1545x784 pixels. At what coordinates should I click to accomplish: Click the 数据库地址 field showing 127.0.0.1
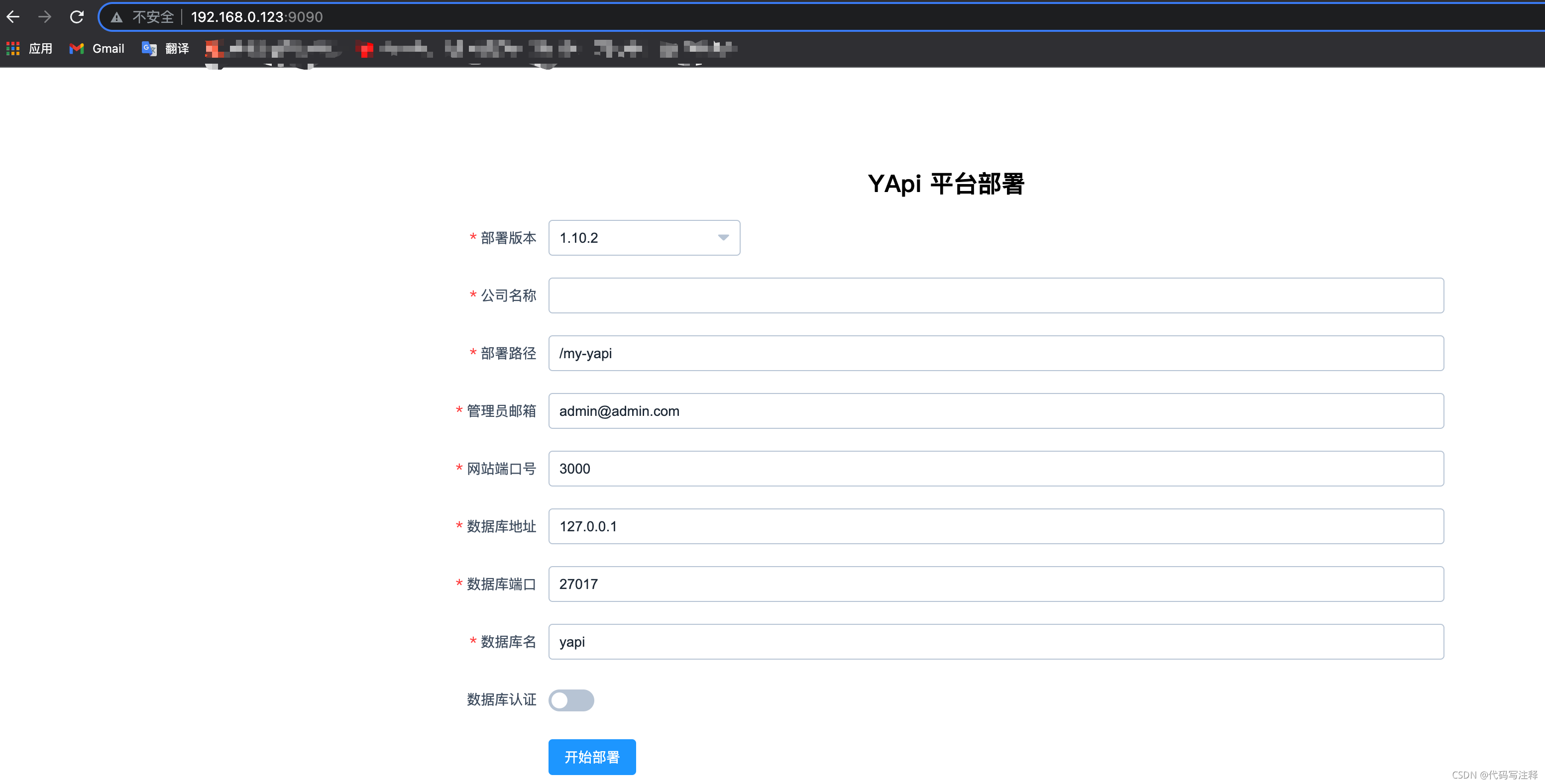pyautogui.click(x=995, y=526)
